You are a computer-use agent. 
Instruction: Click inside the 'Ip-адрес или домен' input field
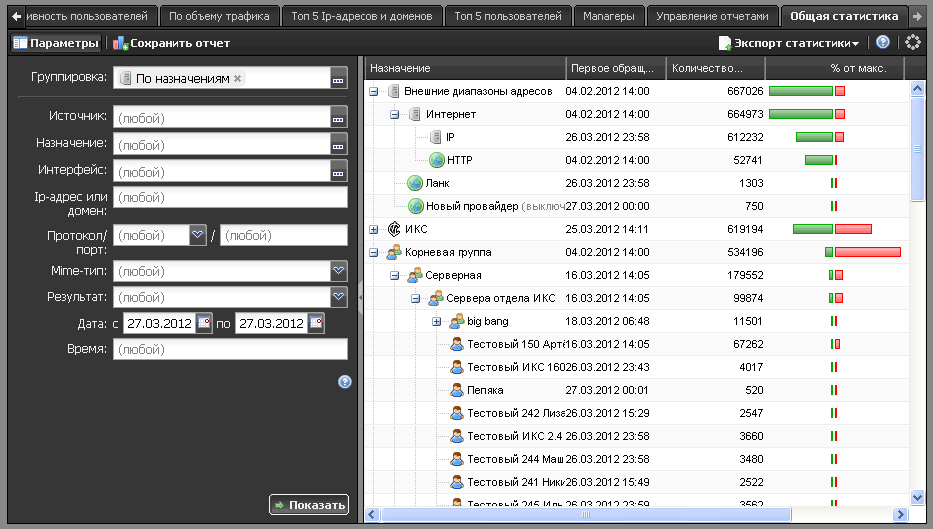[230, 197]
